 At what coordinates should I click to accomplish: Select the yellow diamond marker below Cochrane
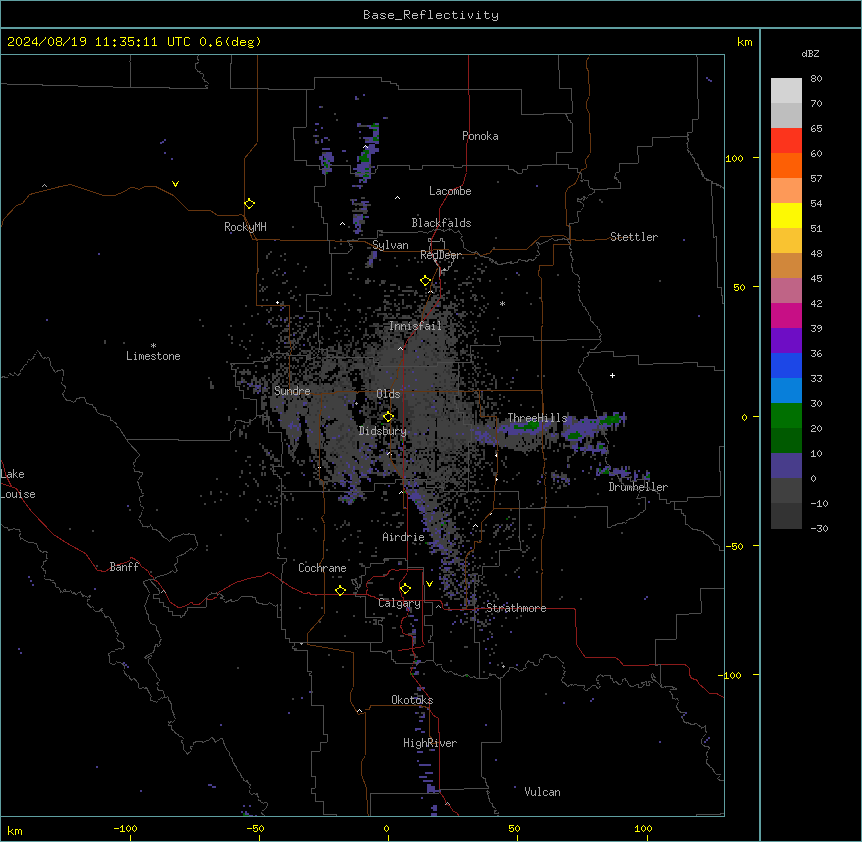coord(340,591)
